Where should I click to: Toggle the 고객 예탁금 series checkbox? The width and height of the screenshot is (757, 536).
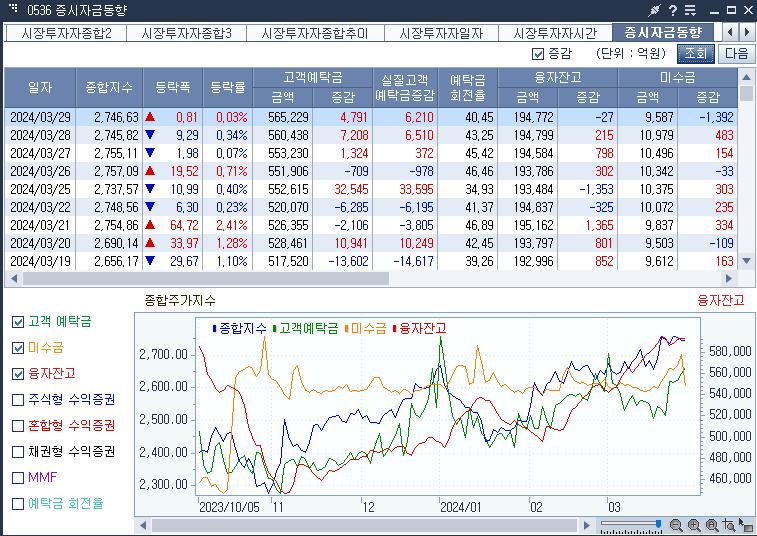click(18, 322)
